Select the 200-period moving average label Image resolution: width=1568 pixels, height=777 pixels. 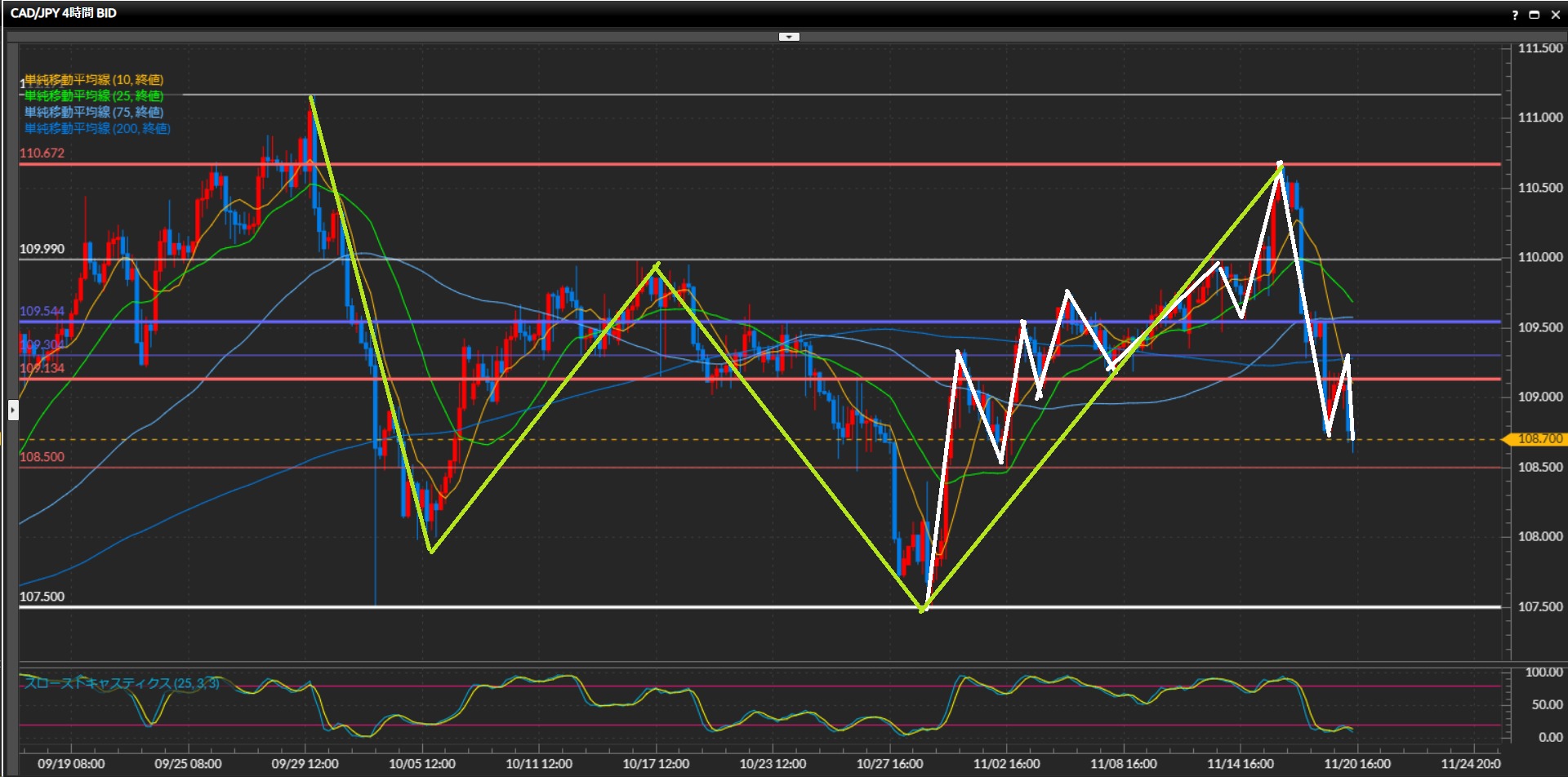(97, 129)
